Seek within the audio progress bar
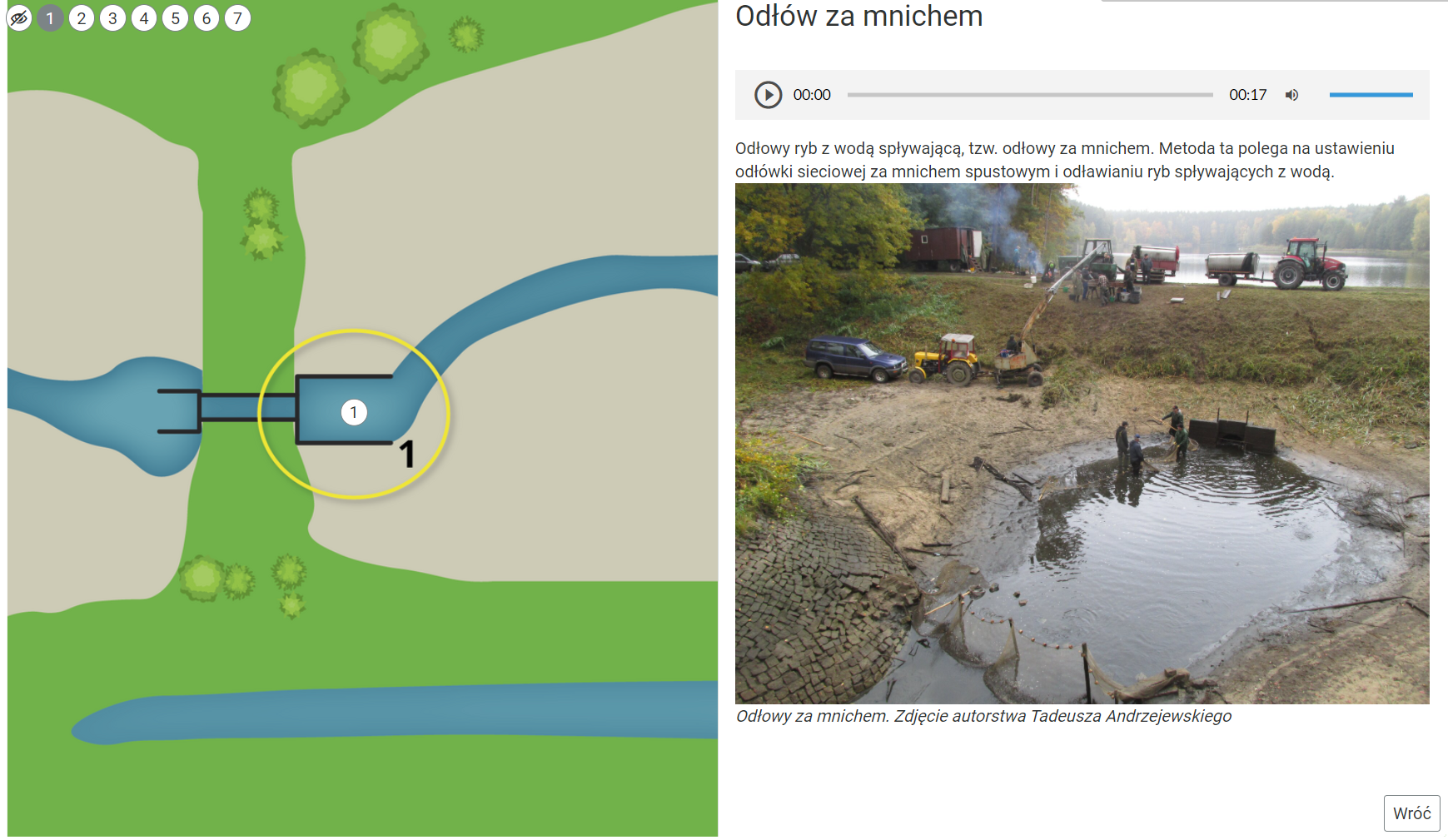This screenshot has height=840, width=1448. pyautogui.click(x=1030, y=95)
